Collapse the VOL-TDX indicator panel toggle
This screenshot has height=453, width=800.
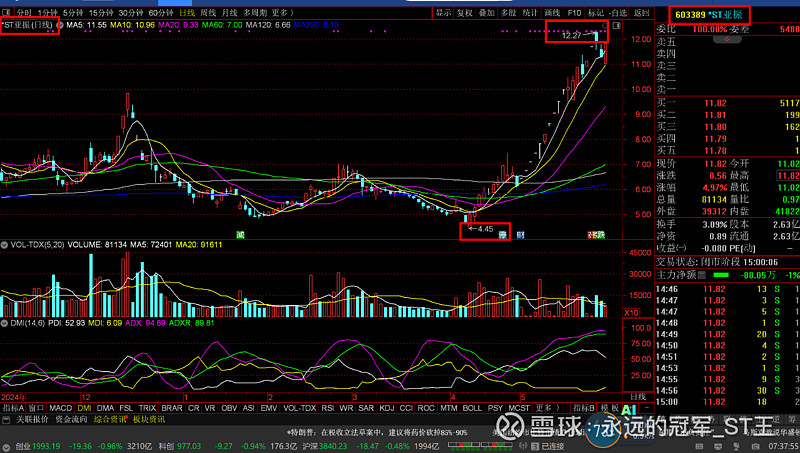point(4,245)
